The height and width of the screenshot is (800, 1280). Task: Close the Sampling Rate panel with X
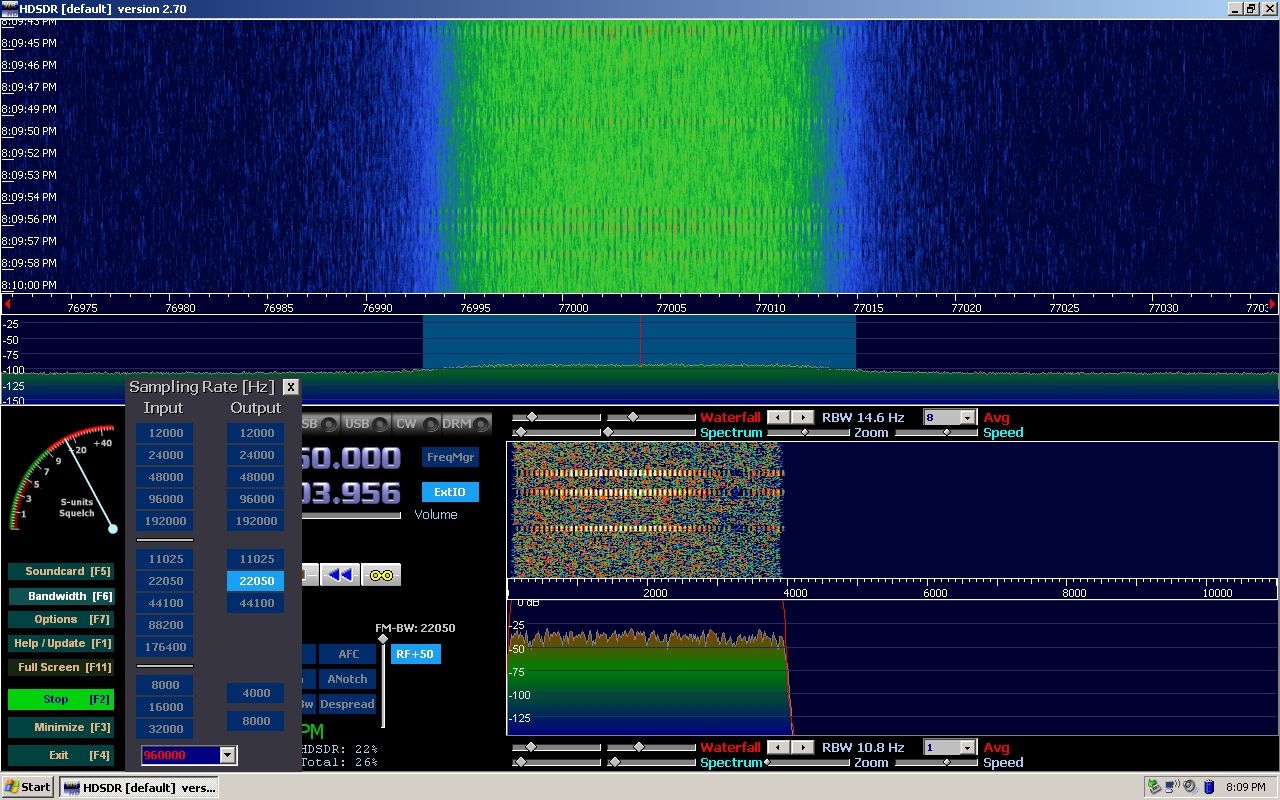(290, 387)
